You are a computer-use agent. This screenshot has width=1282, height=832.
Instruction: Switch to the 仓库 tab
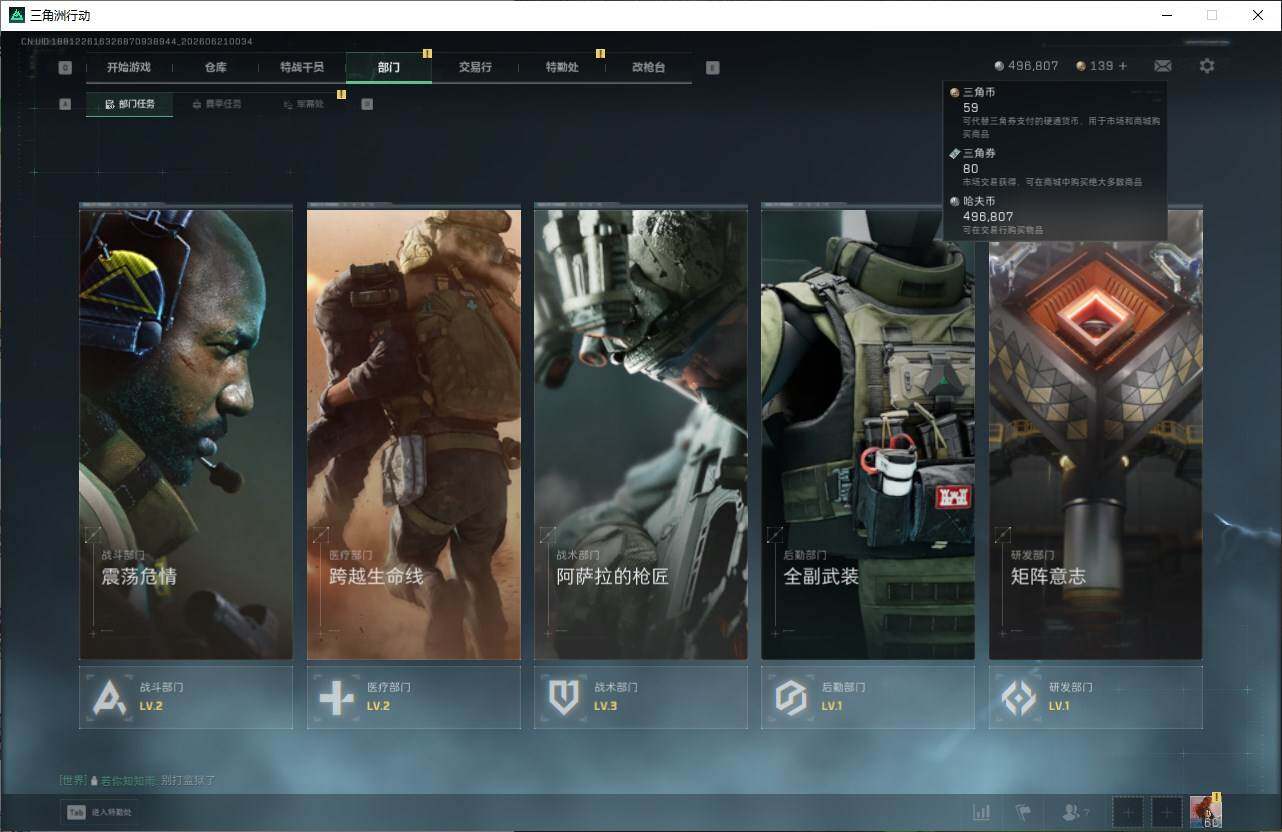[215, 68]
